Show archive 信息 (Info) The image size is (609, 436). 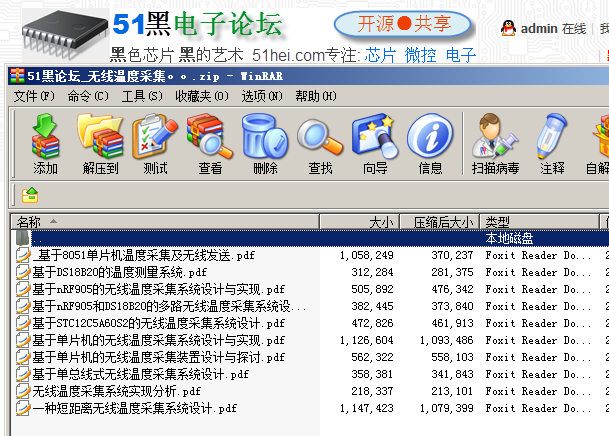(430, 144)
